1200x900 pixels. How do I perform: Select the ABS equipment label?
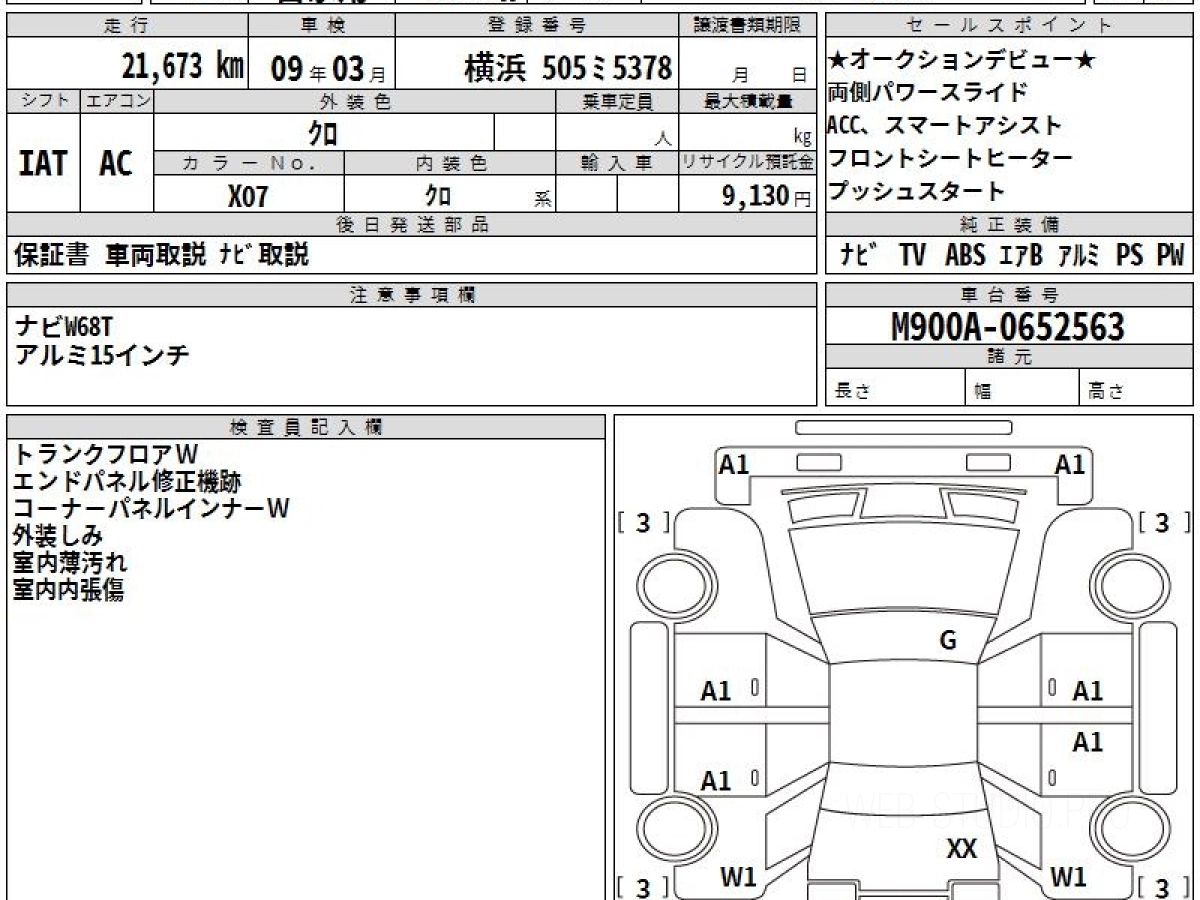coord(965,256)
